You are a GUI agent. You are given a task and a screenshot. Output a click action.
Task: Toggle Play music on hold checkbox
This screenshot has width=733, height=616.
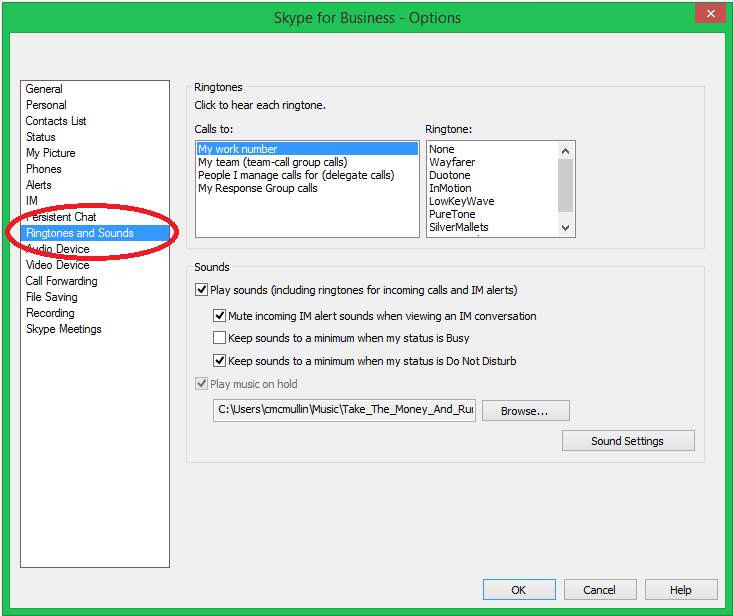coord(201,384)
